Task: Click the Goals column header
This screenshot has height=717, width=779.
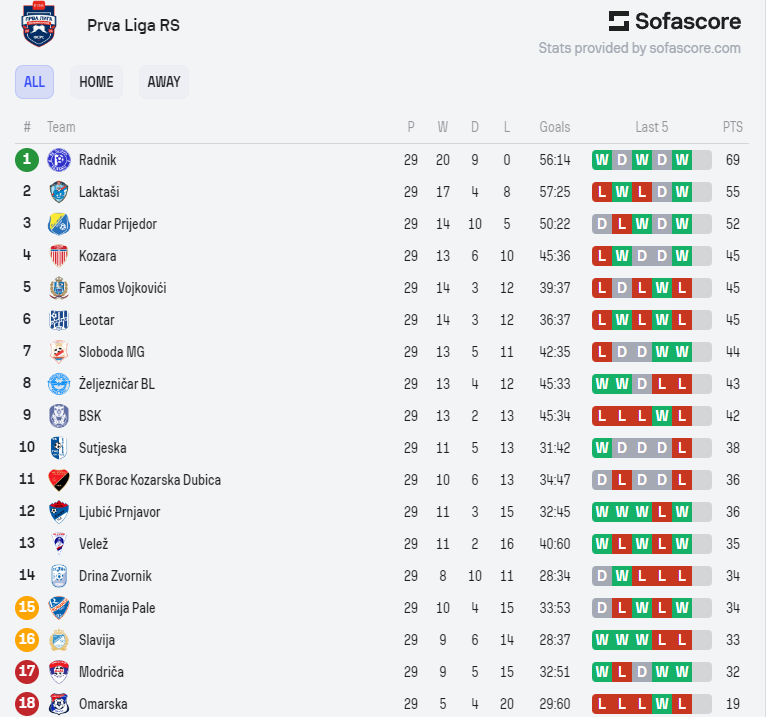Action: coord(554,127)
